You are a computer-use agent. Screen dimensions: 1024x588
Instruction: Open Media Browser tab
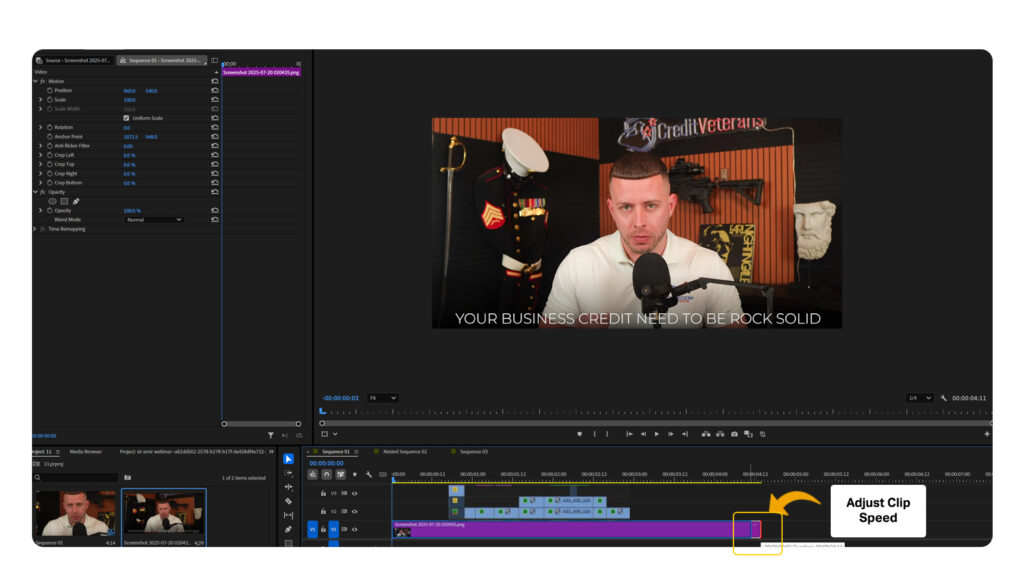click(86, 451)
